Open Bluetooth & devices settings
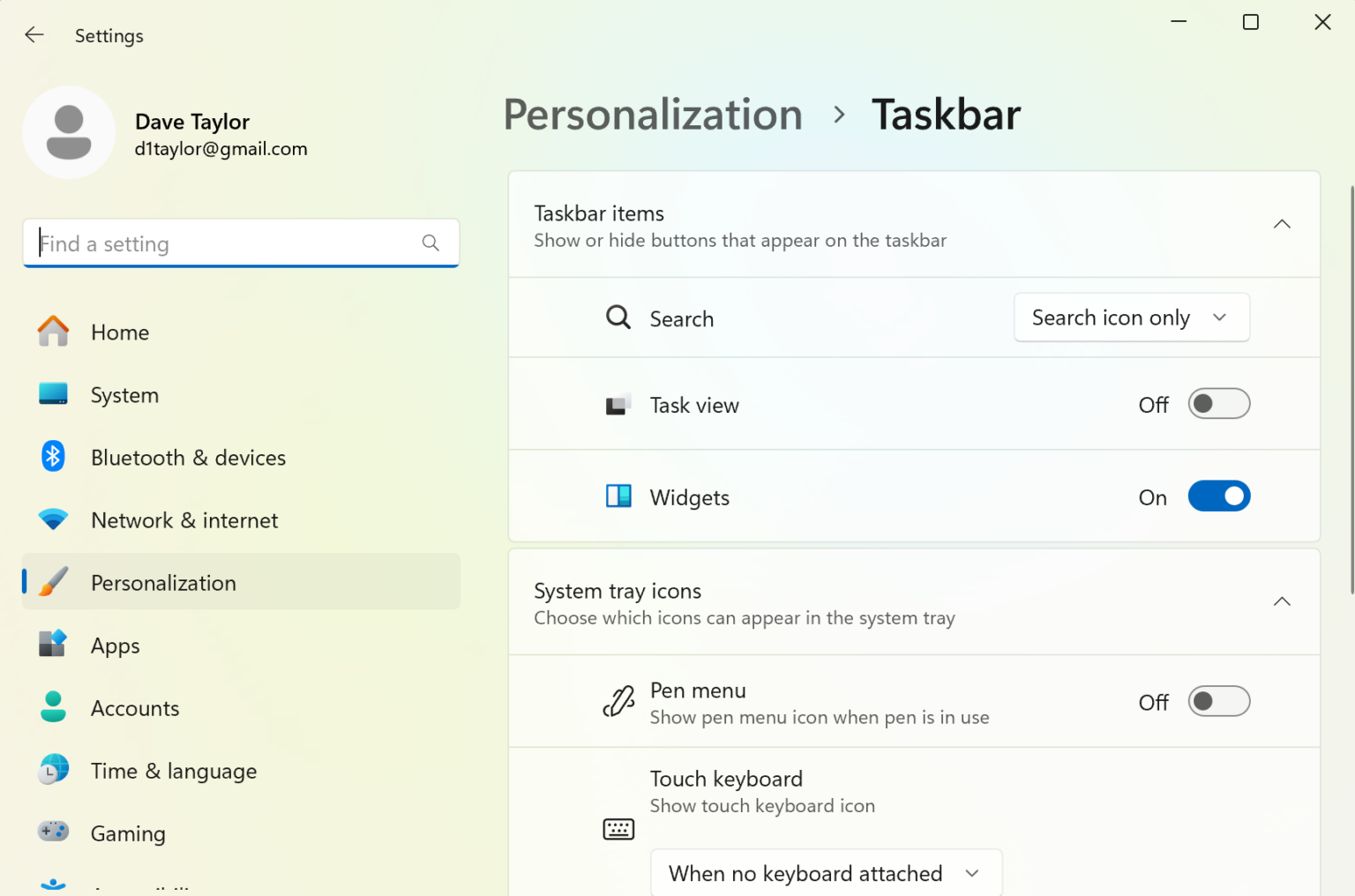 188,457
